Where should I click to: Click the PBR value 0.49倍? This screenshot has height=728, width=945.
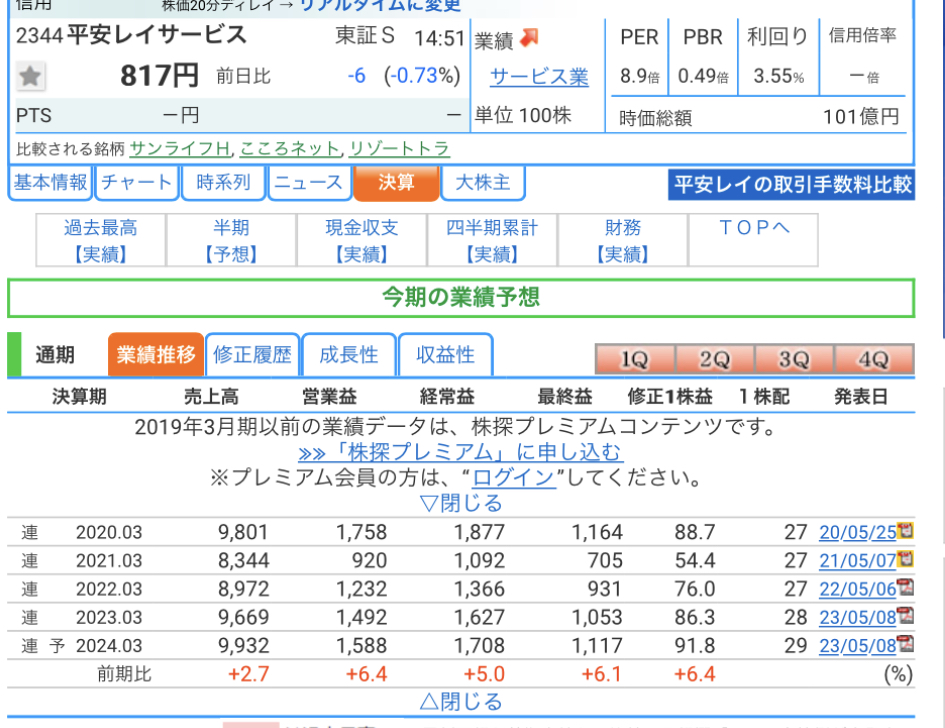[x=703, y=76]
